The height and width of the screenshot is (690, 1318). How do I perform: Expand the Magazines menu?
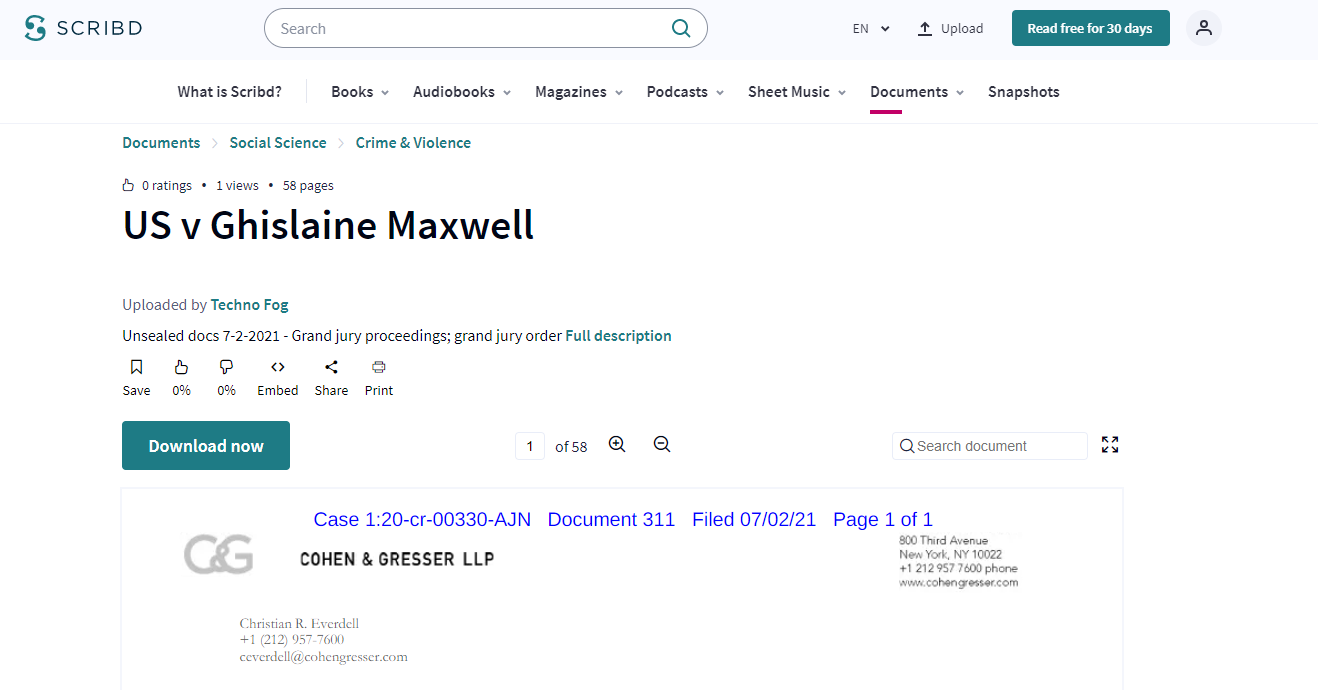579,92
